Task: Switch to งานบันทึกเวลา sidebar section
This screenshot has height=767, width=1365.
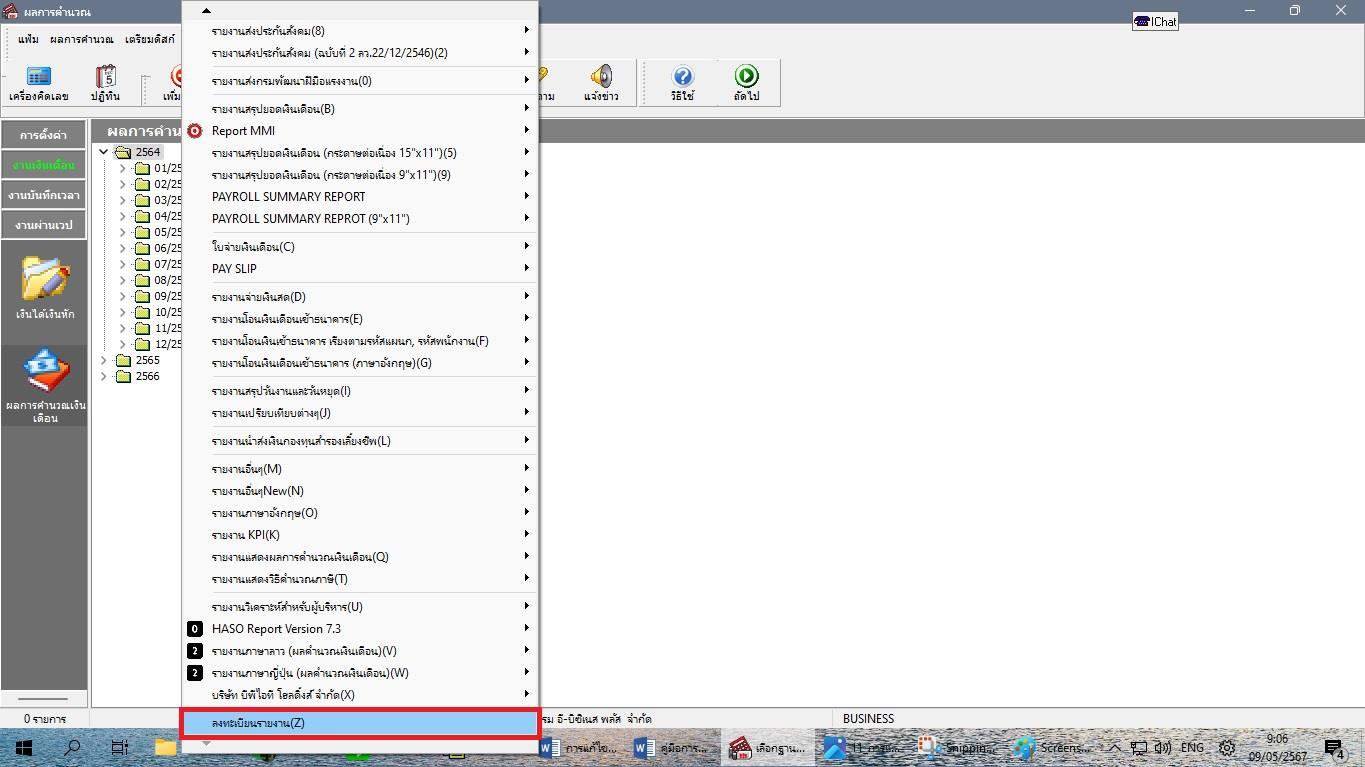Action: pyautogui.click(x=43, y=195)
